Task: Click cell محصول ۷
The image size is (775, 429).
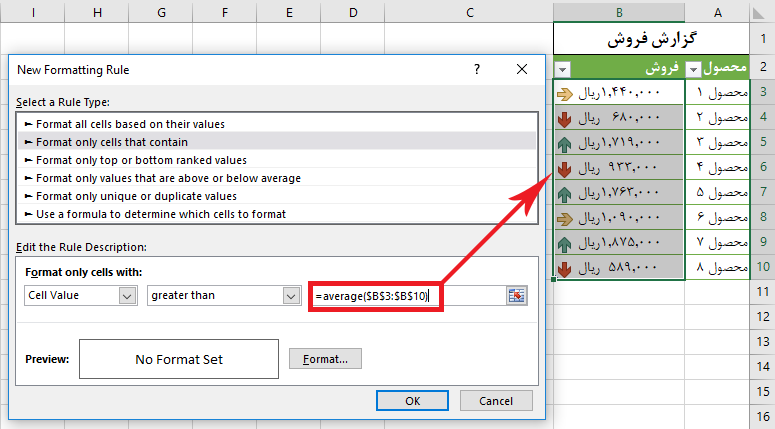Action: pos(717,242)
